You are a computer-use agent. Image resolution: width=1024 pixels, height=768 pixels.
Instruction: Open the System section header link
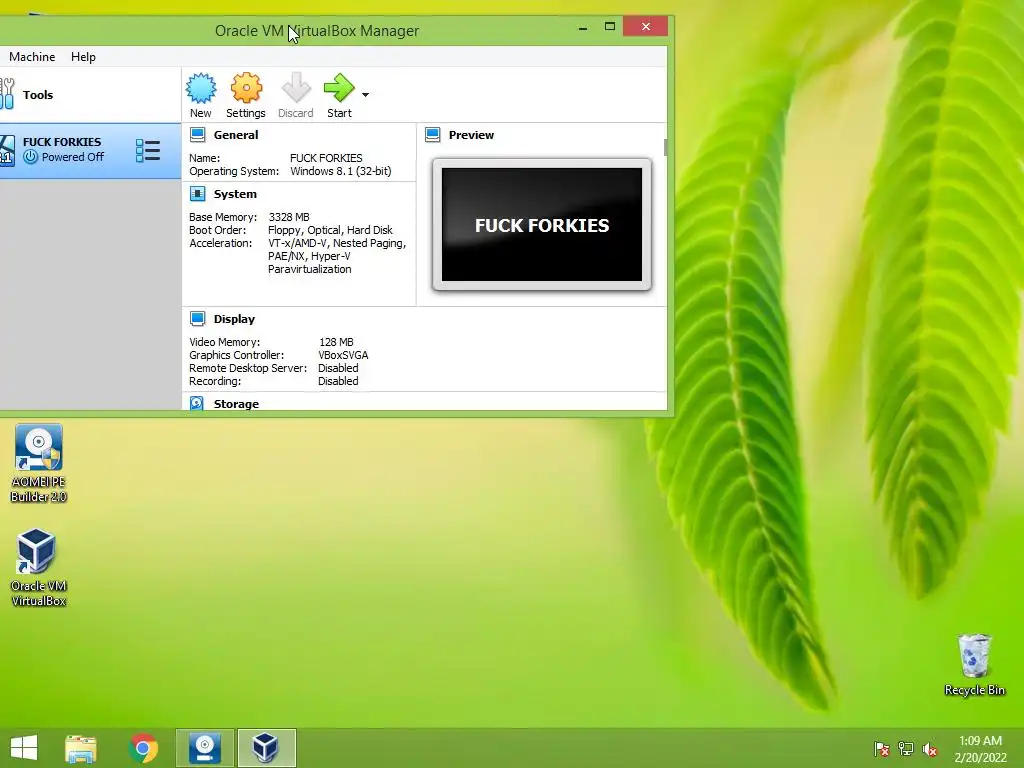click(x=235, y=194)
